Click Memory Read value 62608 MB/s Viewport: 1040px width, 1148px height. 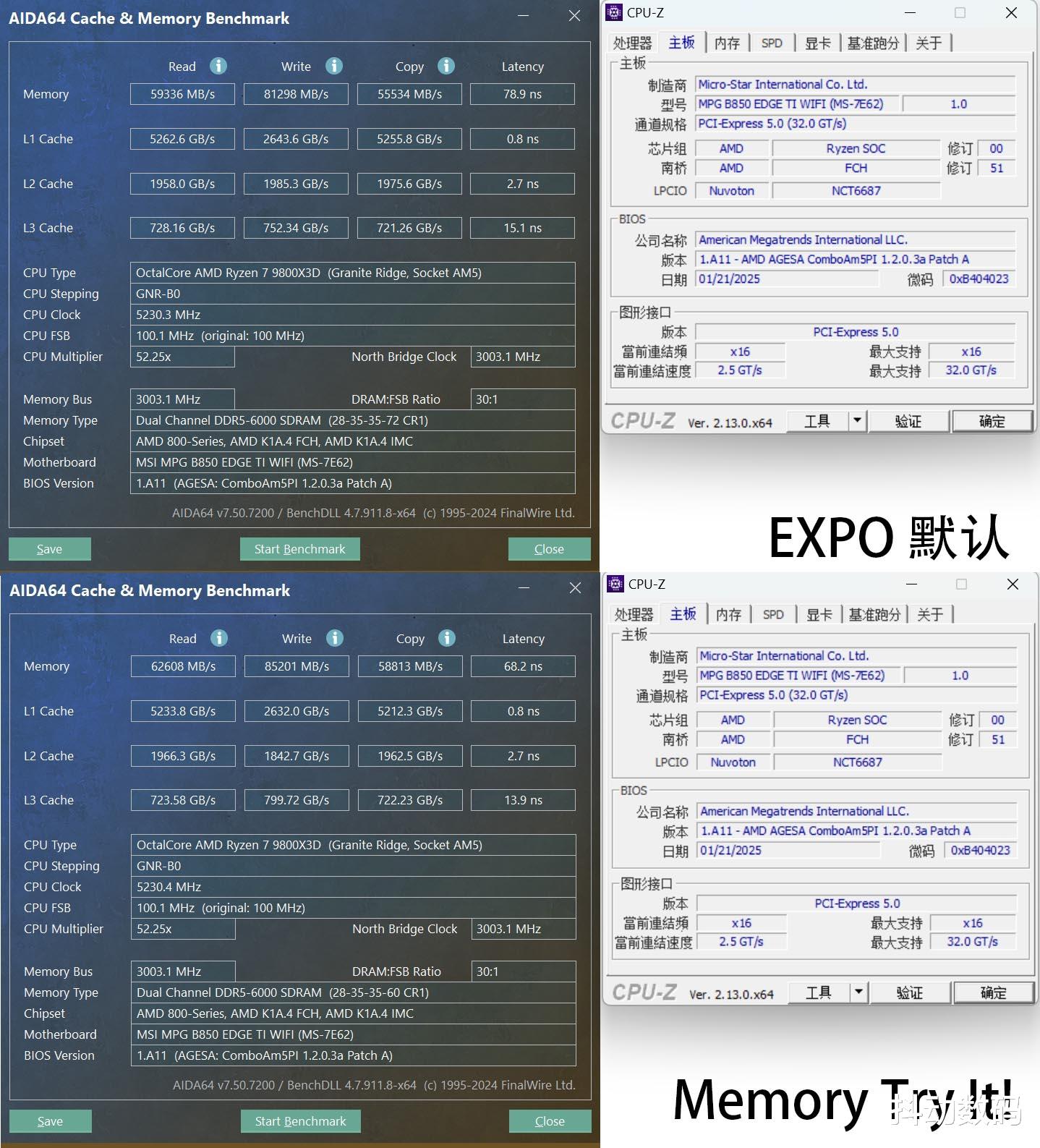tap(183, 666)
